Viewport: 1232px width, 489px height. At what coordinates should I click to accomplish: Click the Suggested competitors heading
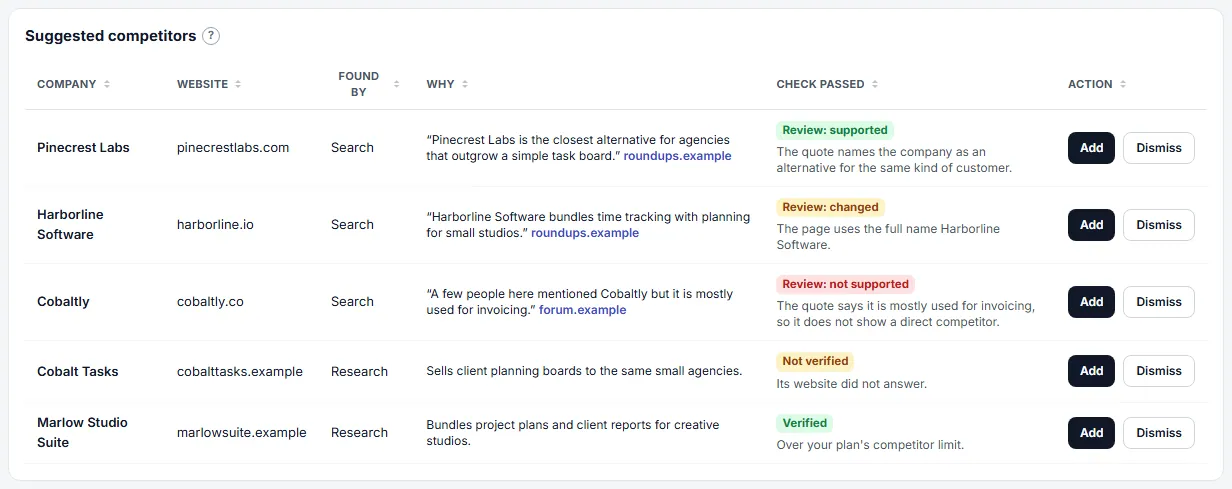[110, 36]
